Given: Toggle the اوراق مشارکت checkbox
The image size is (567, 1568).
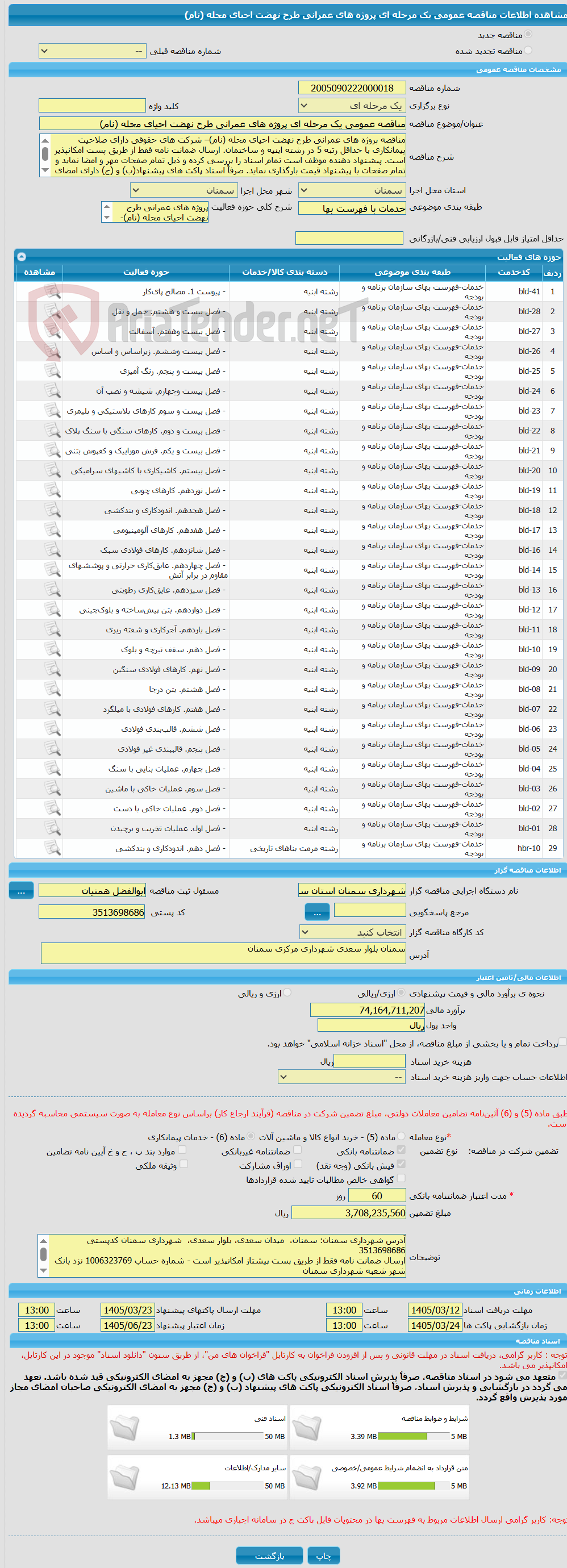Looking at the screenshot, I should 297,1165.
